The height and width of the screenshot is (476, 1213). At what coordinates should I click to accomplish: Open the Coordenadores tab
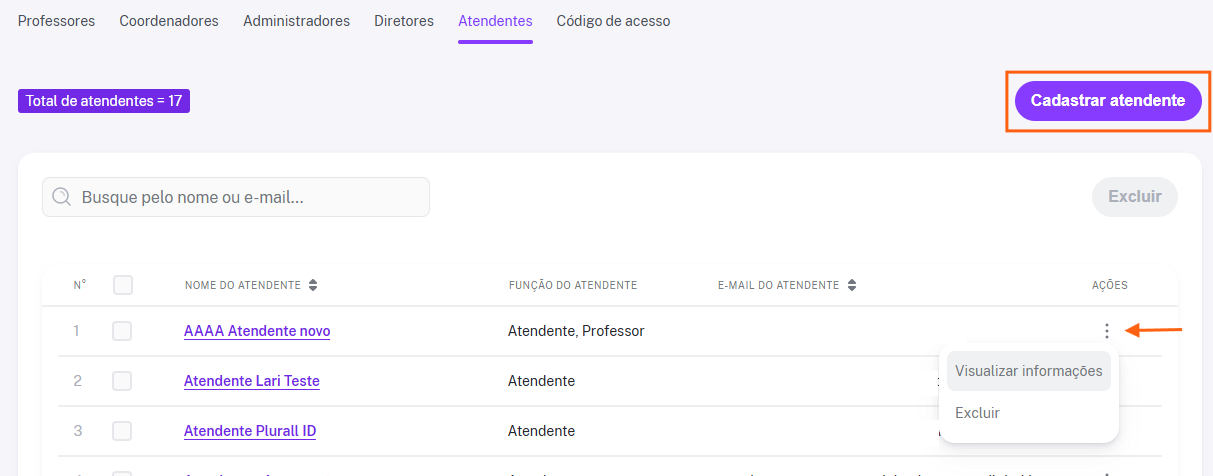click(x=169, y=21)
